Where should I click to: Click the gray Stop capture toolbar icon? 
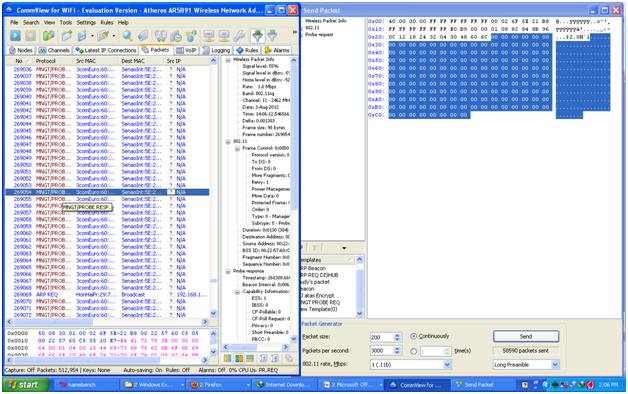pyautogui.click(x=30, y=36)
